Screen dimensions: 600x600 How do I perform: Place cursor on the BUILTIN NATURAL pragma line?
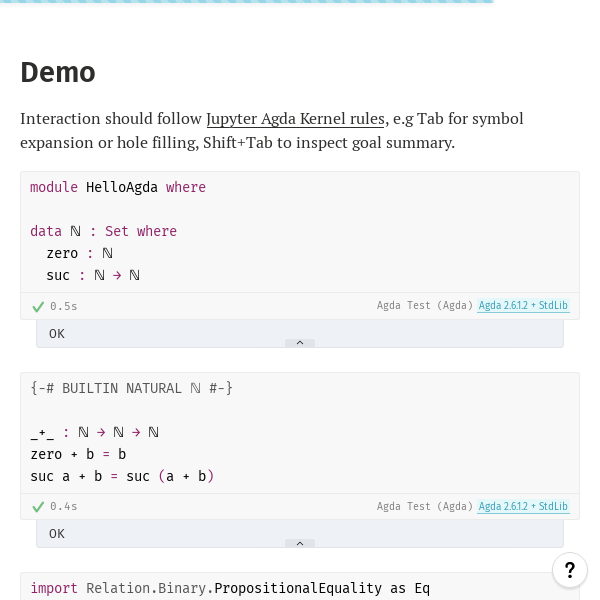[x=131, y=388]
